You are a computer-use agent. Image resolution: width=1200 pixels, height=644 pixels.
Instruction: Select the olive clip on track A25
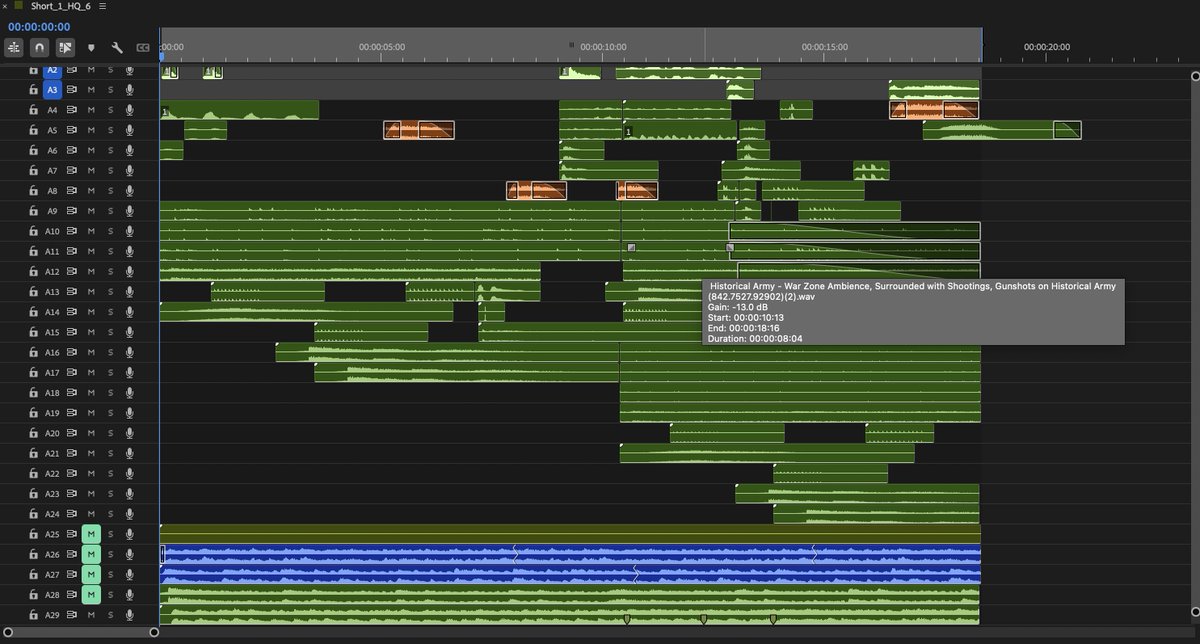point(570,534)
